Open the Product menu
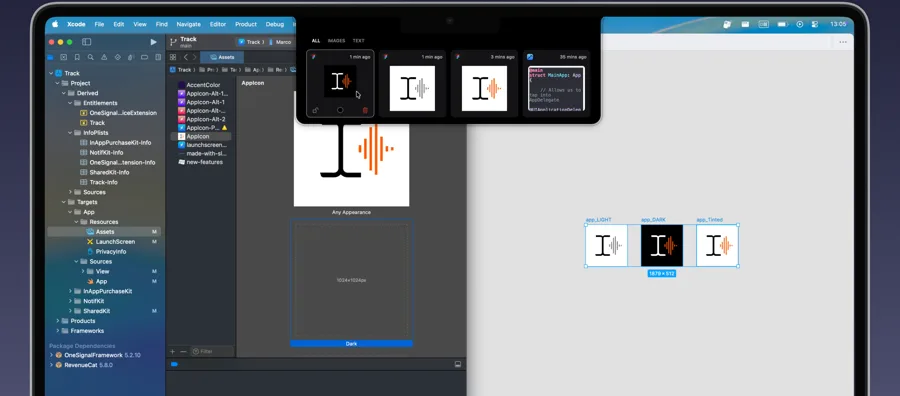This screenshot has height=396, width=900. [246, 24]
